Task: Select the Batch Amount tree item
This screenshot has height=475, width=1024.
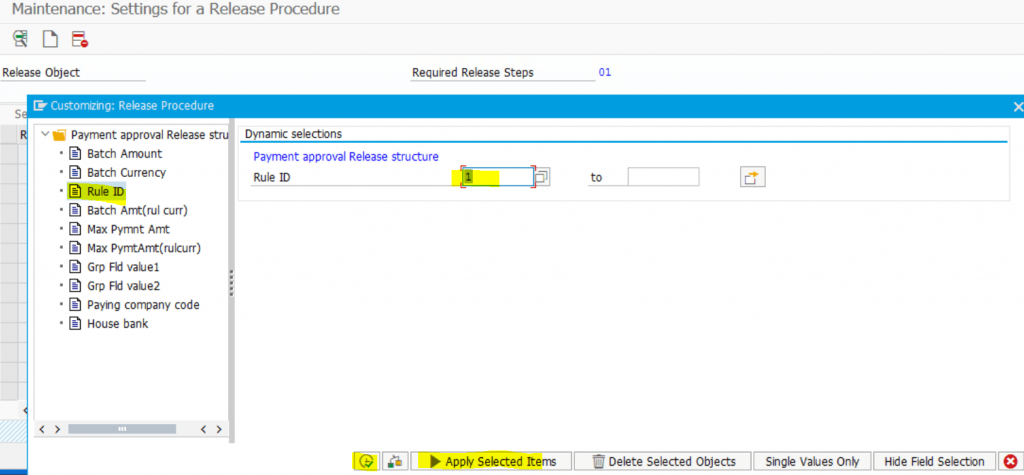Action: click(x=124, y=154)
